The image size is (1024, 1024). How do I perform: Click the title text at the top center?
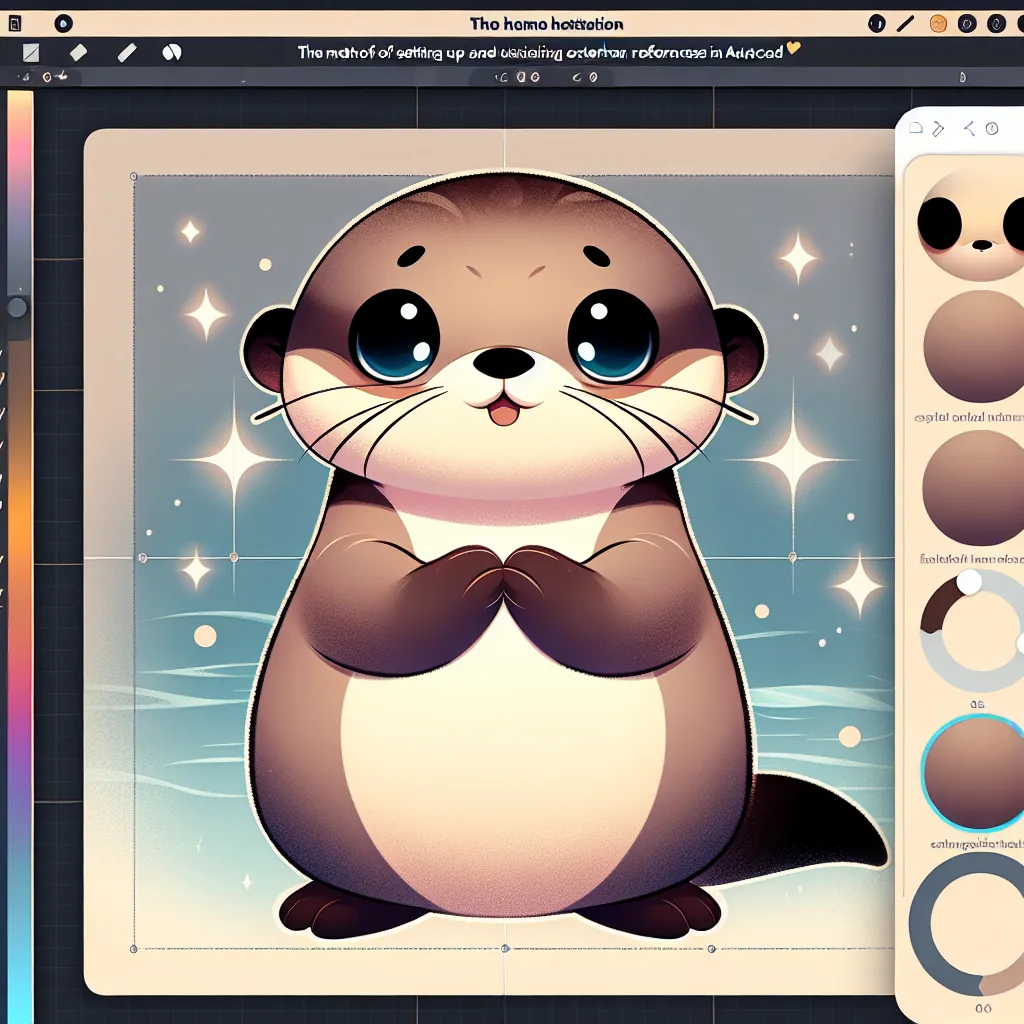pos(547,24)
